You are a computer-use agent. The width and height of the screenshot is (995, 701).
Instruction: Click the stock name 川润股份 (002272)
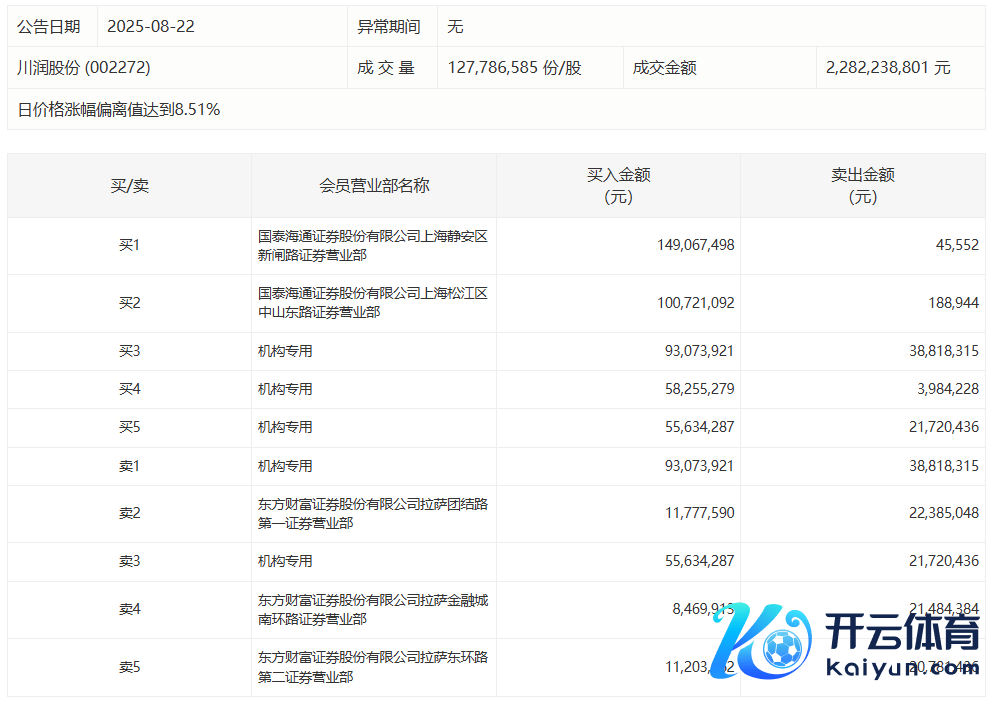84,68
